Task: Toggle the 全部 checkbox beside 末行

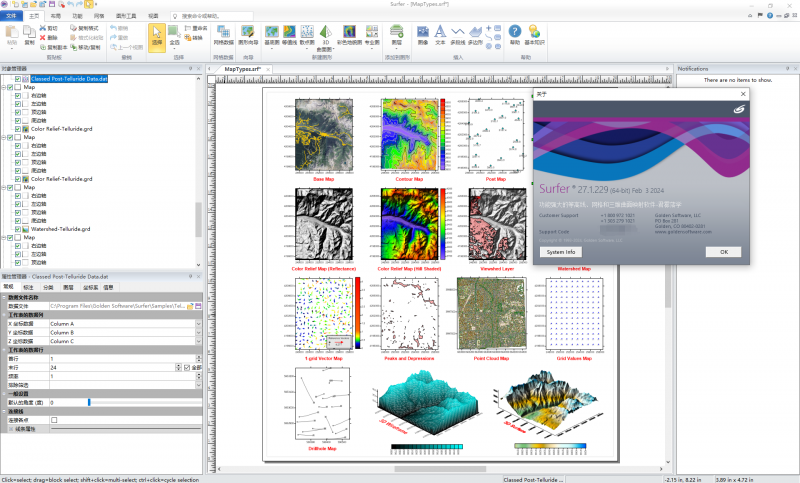Action: [186, 368]
